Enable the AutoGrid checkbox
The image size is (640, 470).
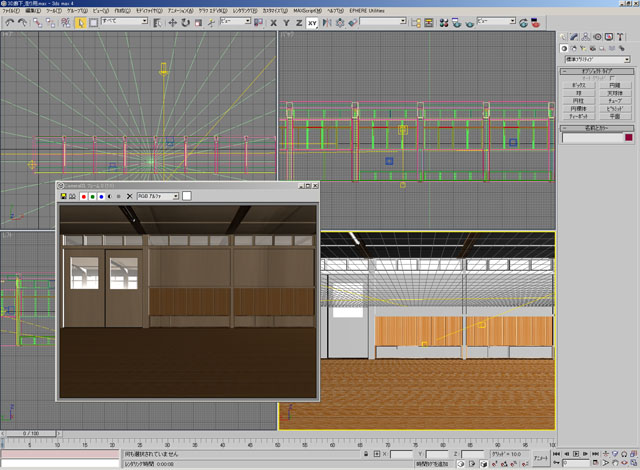(611, 78)
